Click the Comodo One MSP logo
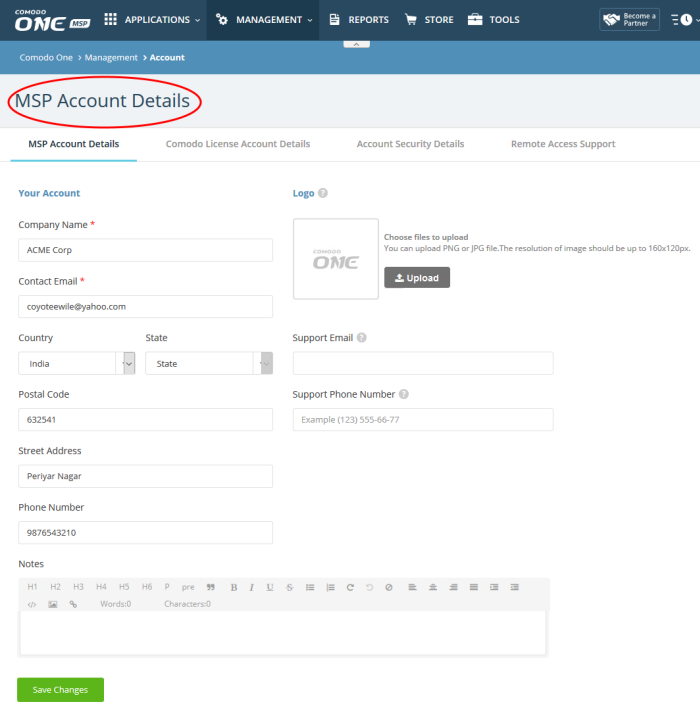Image resolution: width=700 pixels, height=721 pixels. click(52, 20)
